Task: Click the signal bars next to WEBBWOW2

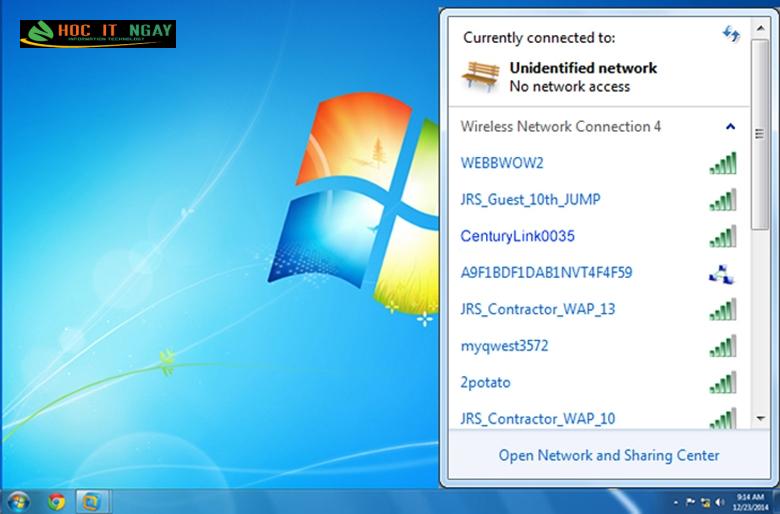Action: [x=722, y=163]
